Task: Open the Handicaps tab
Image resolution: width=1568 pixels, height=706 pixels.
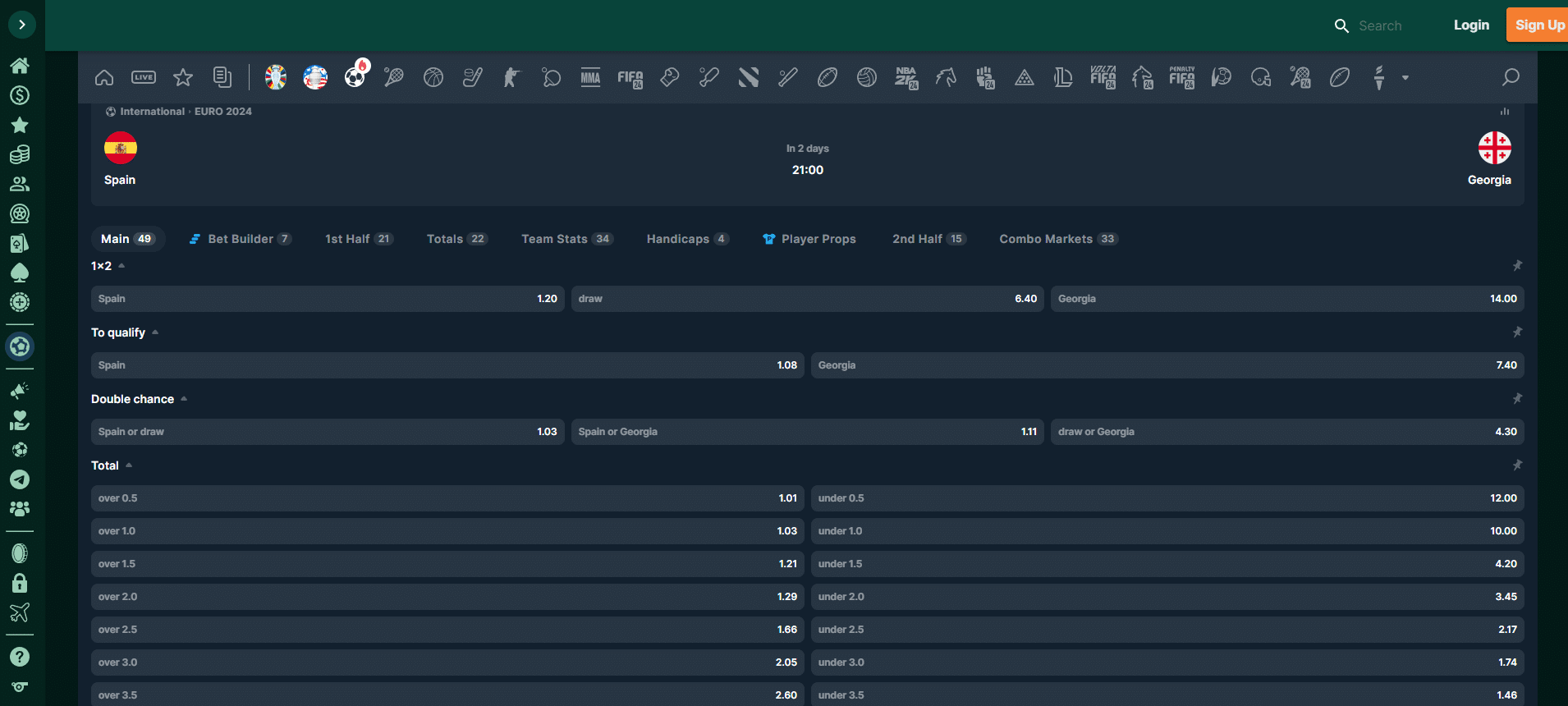Action: 687,239
